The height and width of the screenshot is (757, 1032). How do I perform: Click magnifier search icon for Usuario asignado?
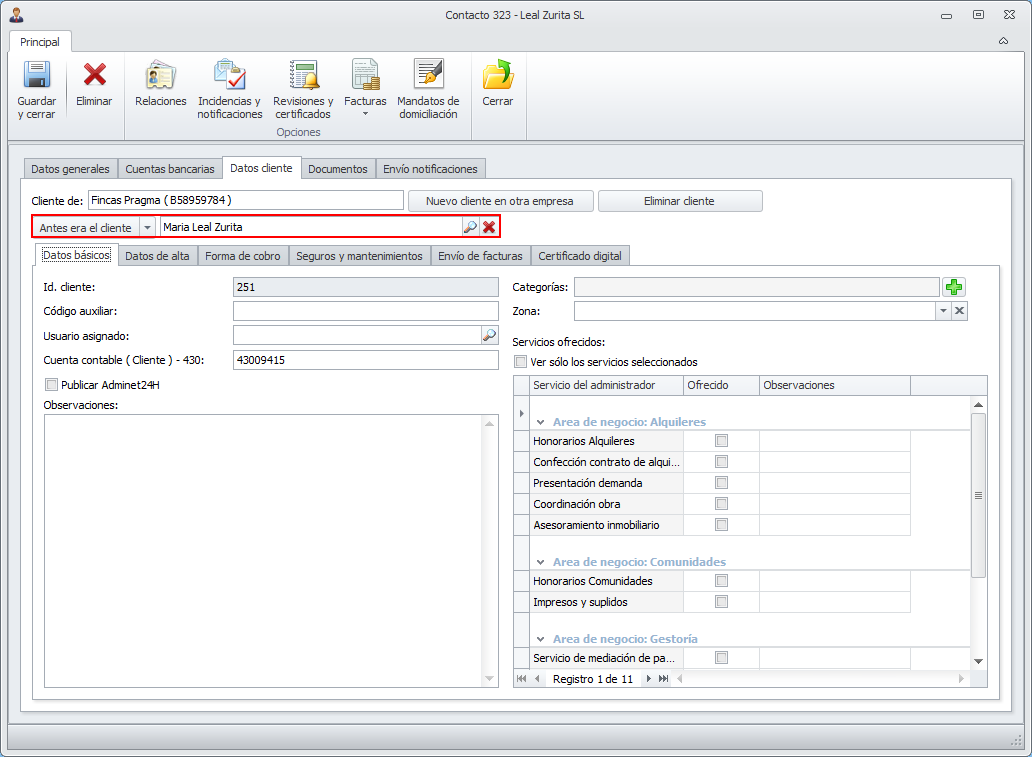pyautogui.click(x=489, y=335)
